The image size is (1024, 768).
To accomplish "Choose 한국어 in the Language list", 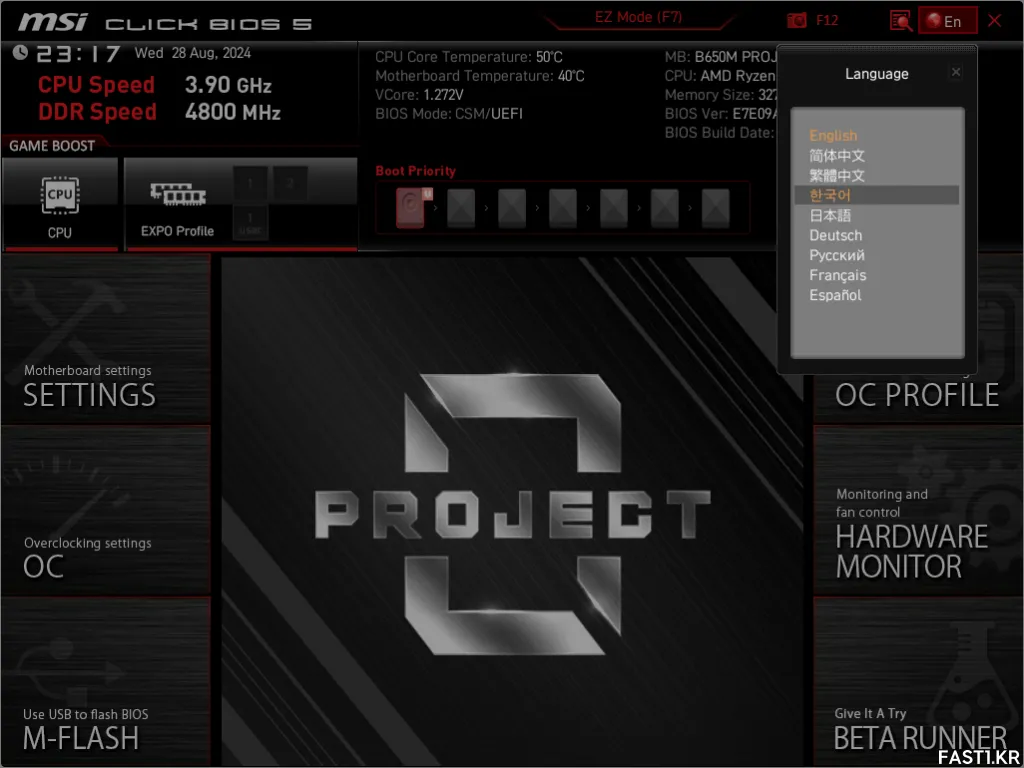I will click(x=876, y=195).
